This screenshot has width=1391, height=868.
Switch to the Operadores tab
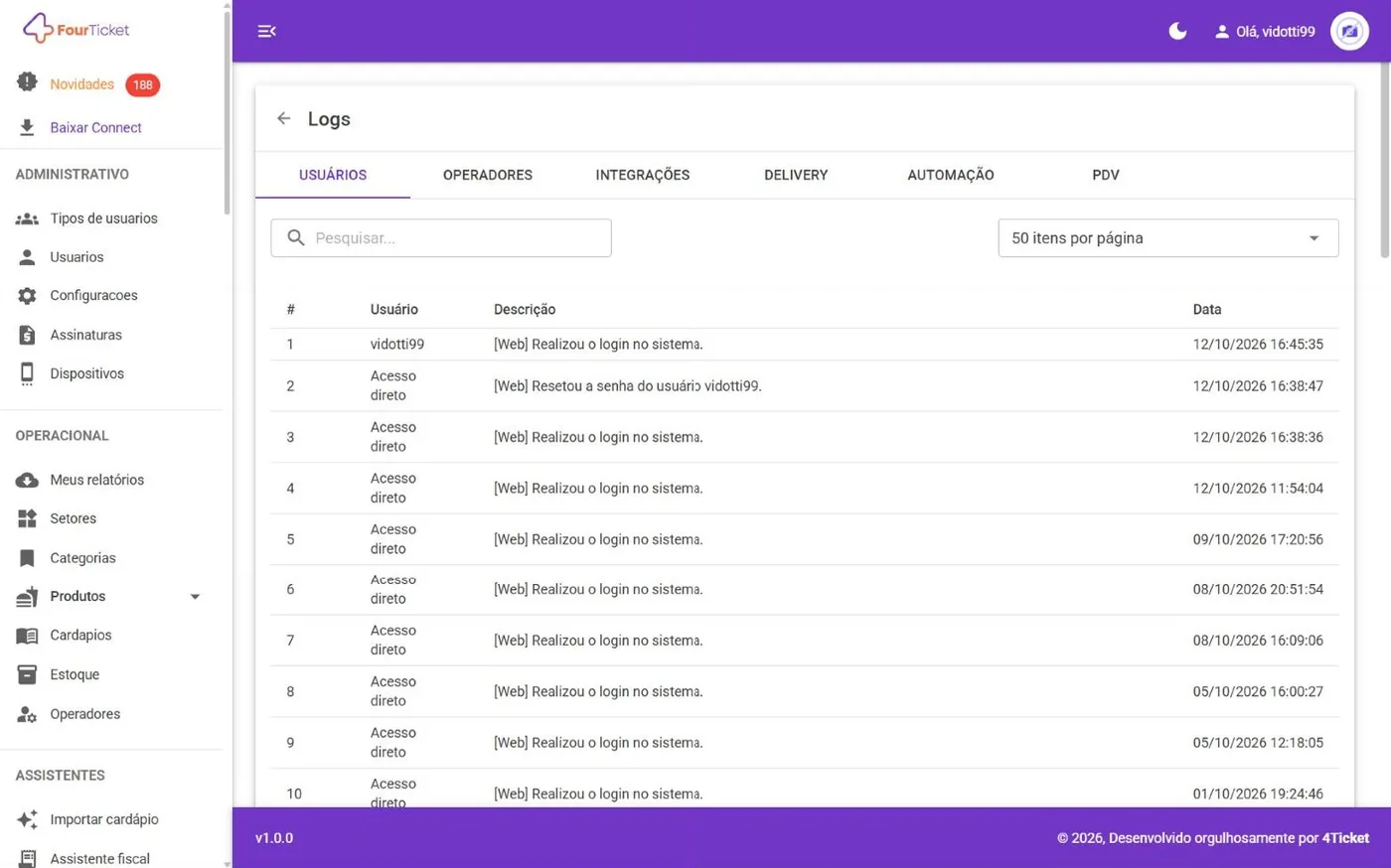tap(488, 175)
